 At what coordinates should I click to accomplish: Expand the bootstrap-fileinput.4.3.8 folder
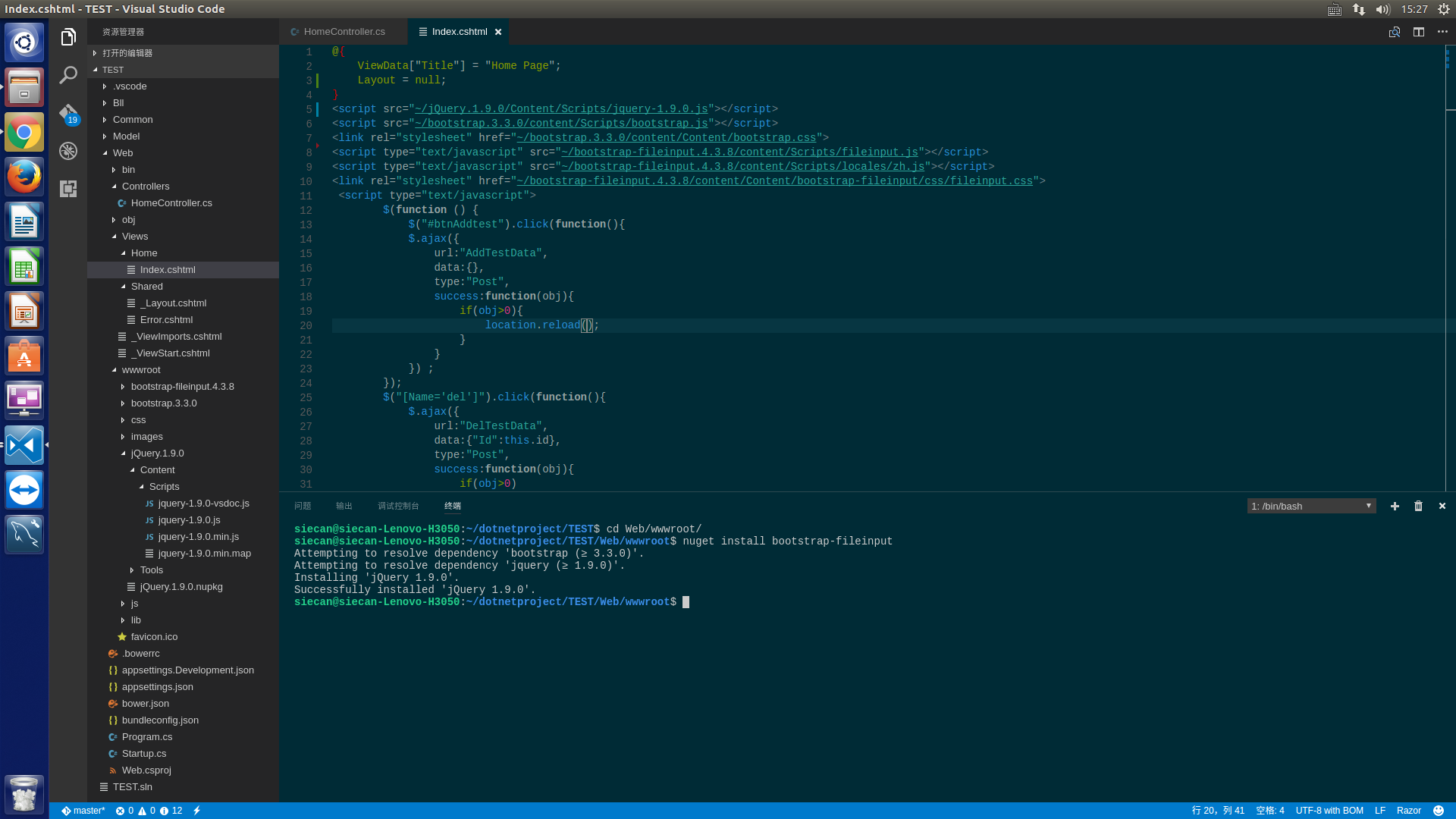pyautogui.click(x=183, y=387)
